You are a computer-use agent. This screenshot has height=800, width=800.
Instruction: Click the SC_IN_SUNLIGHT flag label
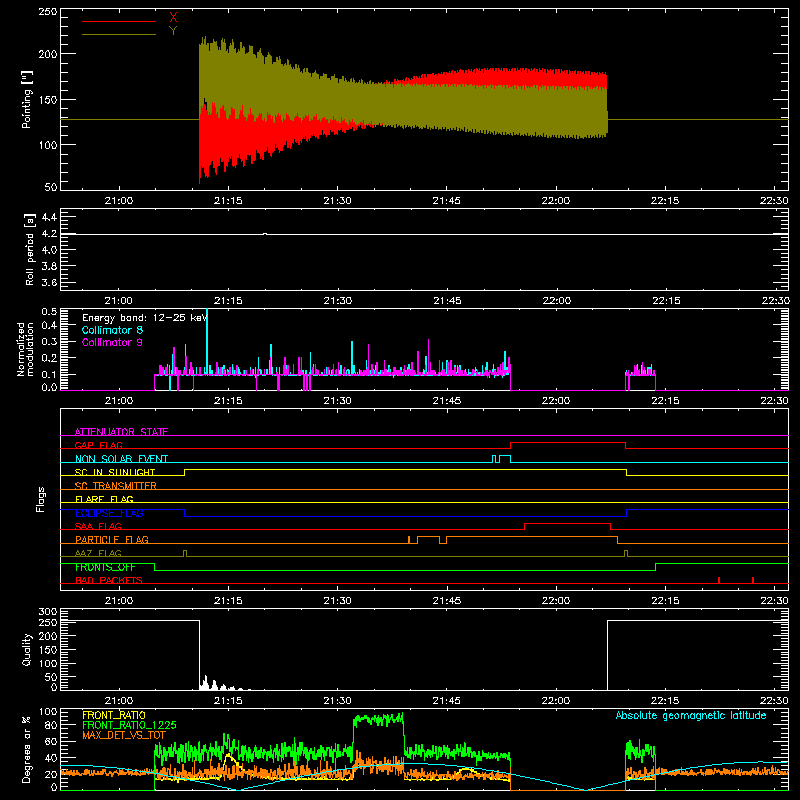click(115, 472)
